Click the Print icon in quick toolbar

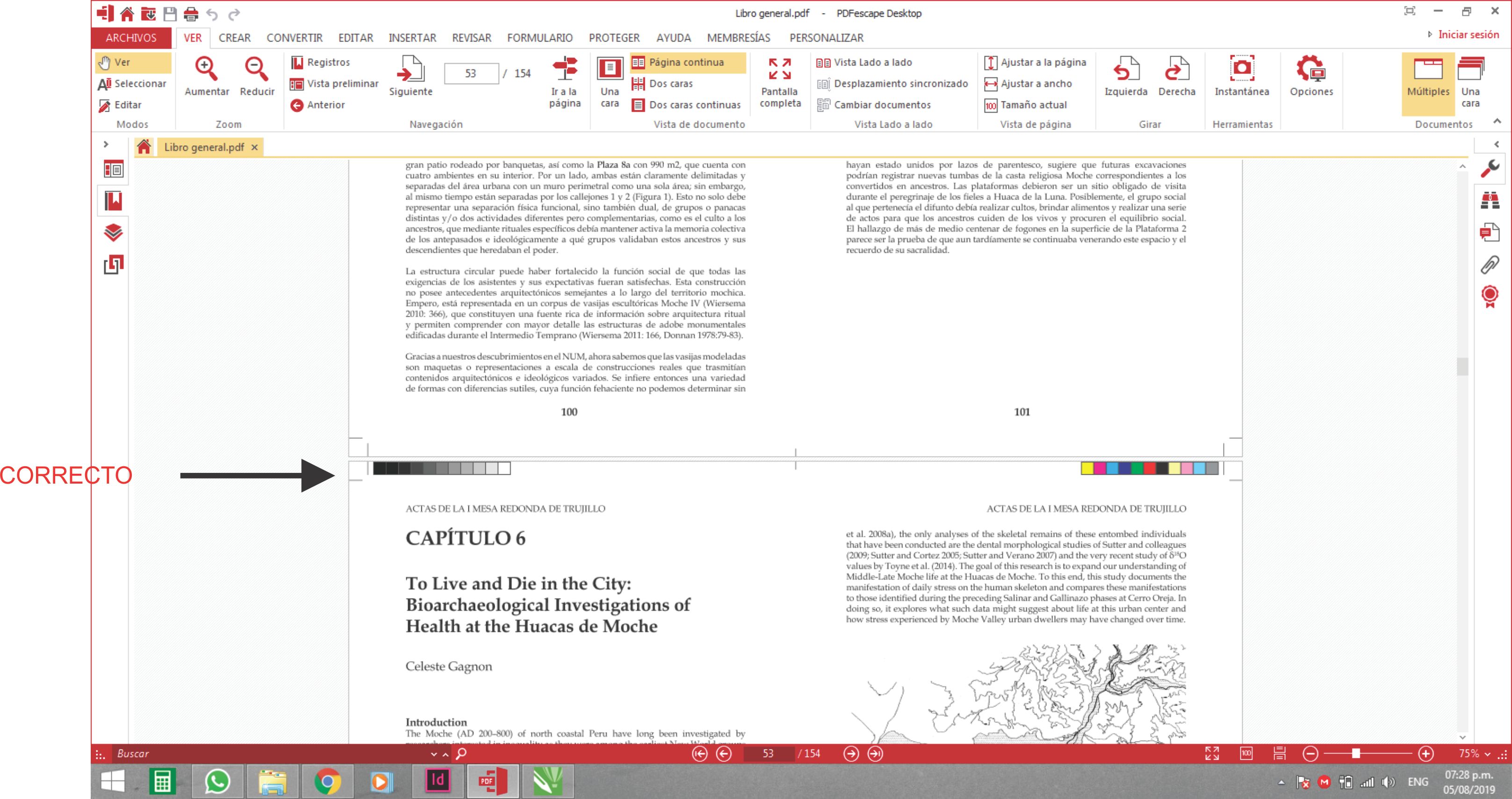coord(191,14)
